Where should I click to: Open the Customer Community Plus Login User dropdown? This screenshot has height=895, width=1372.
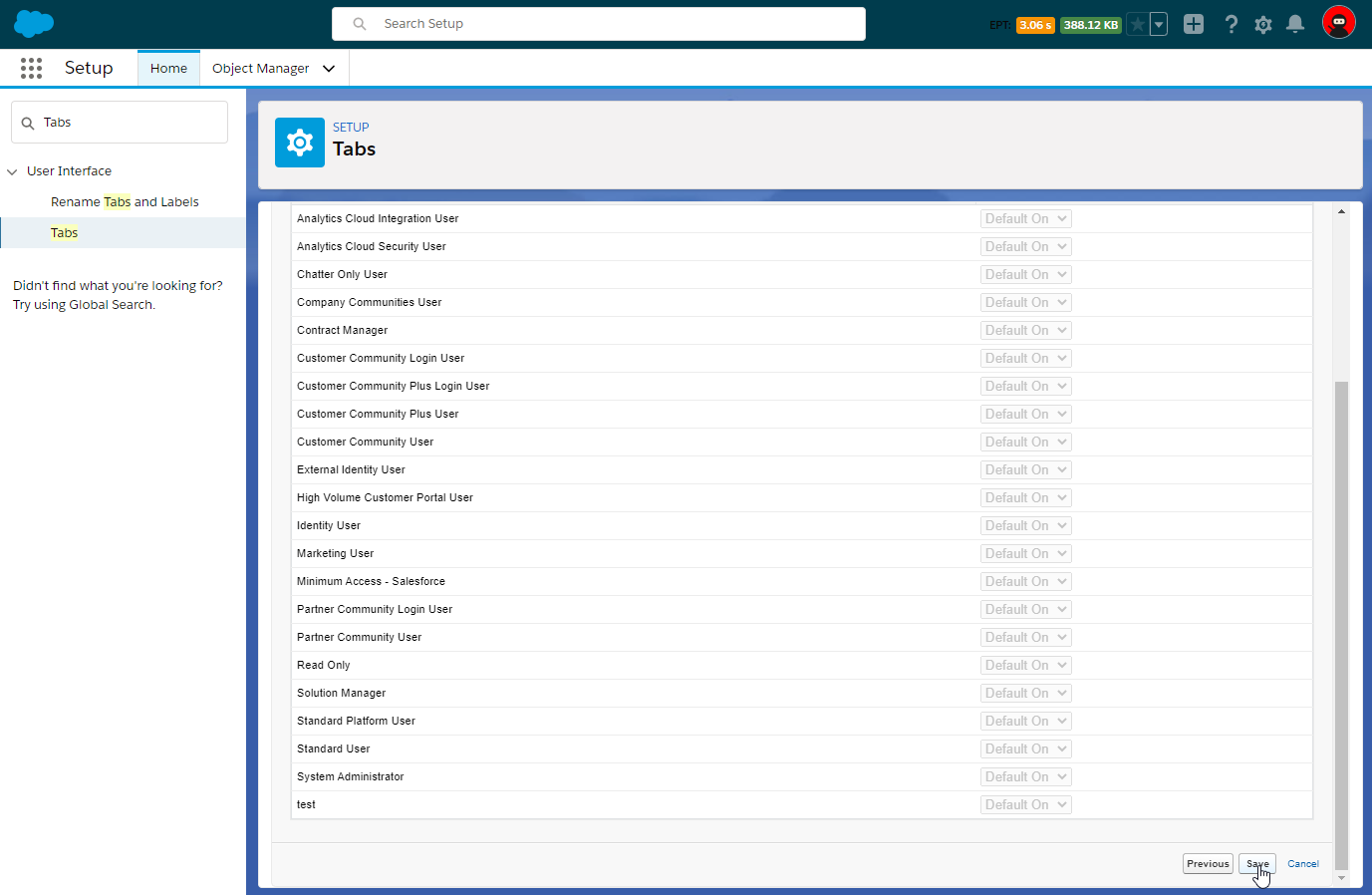click(1025, 386)
